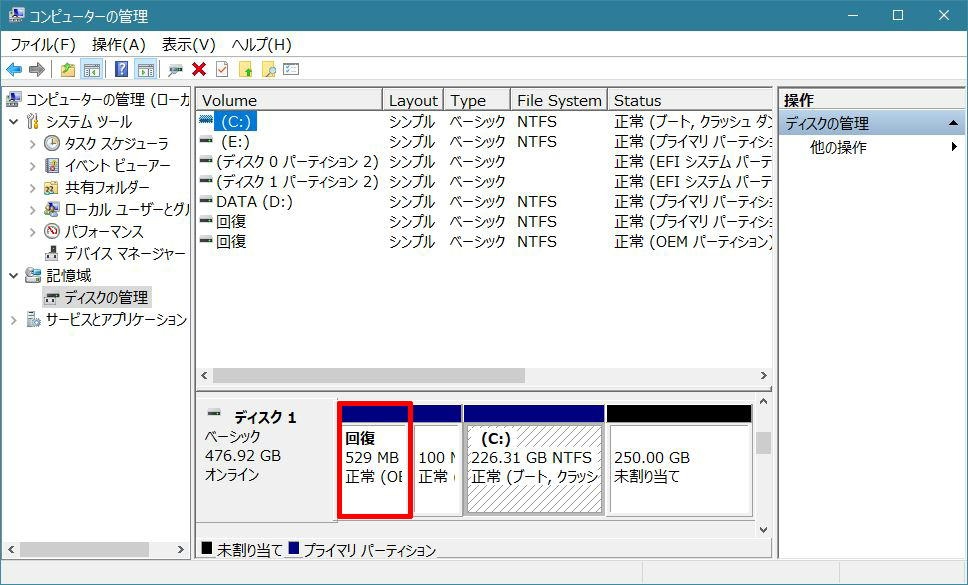Click the properties checkmark page icon
This screenshot has height=585, width=968.
pyautogui.click(x=222, y=69)
